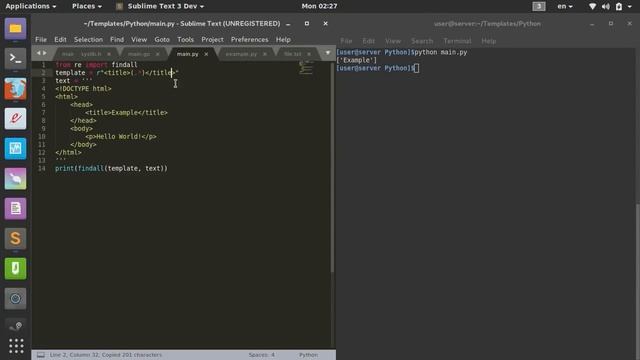Switch to the file.txt tab
This screenshot has width=640, height=360.
click(293, 54)
